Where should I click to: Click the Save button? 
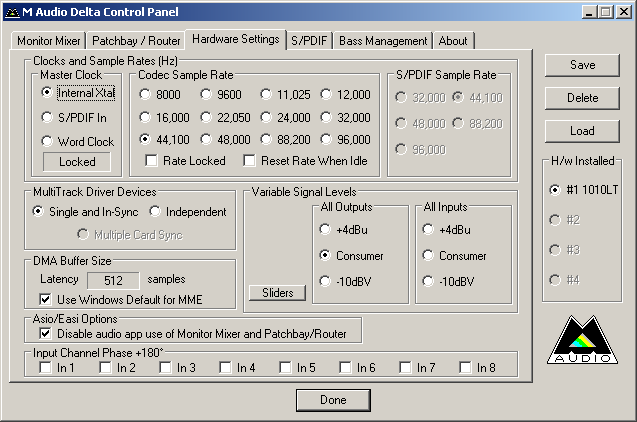[x=583, y=65]
